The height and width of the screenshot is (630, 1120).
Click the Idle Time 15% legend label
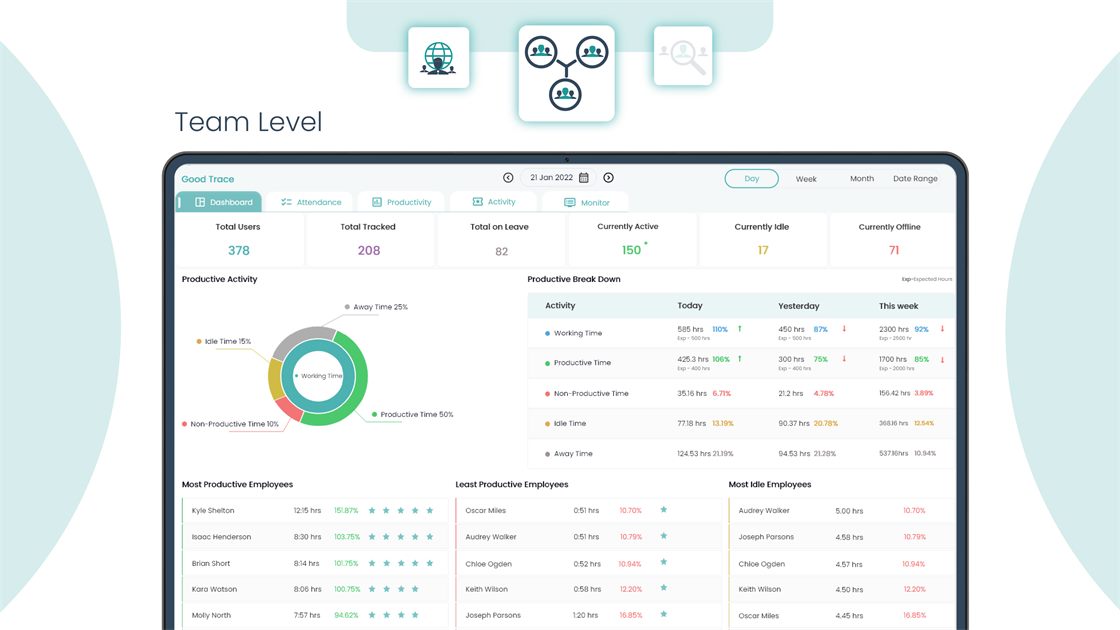224,341
